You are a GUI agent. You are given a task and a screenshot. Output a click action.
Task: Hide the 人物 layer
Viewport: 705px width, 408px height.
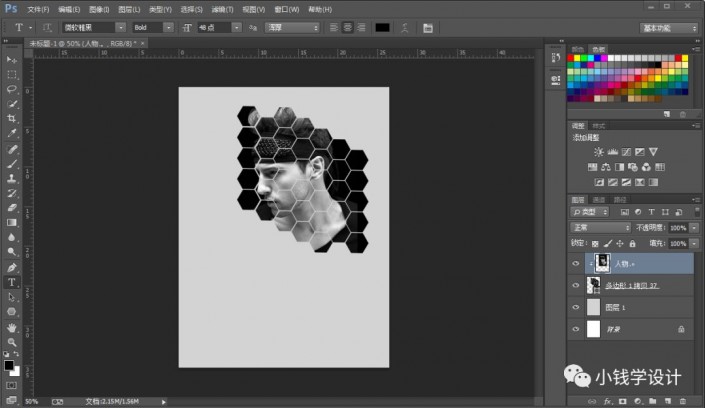coord(576,263)
